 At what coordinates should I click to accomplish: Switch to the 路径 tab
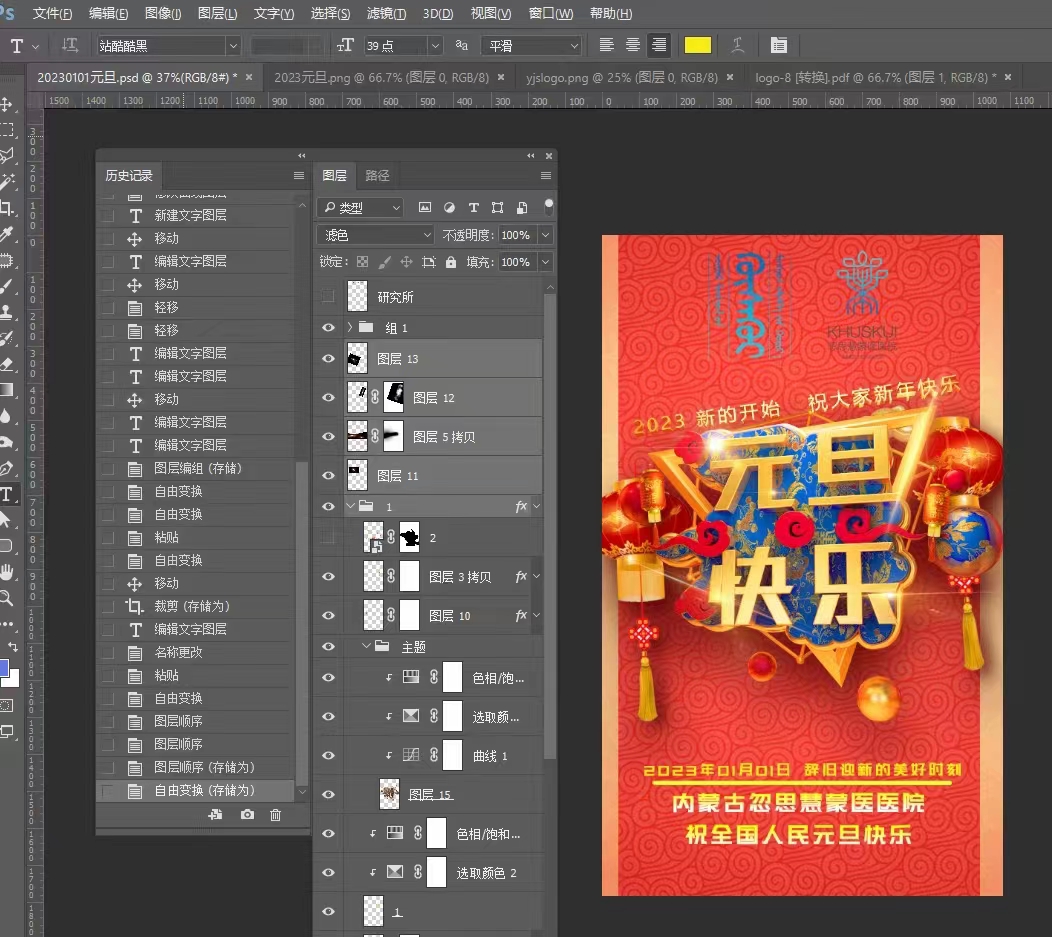point(378,175)
